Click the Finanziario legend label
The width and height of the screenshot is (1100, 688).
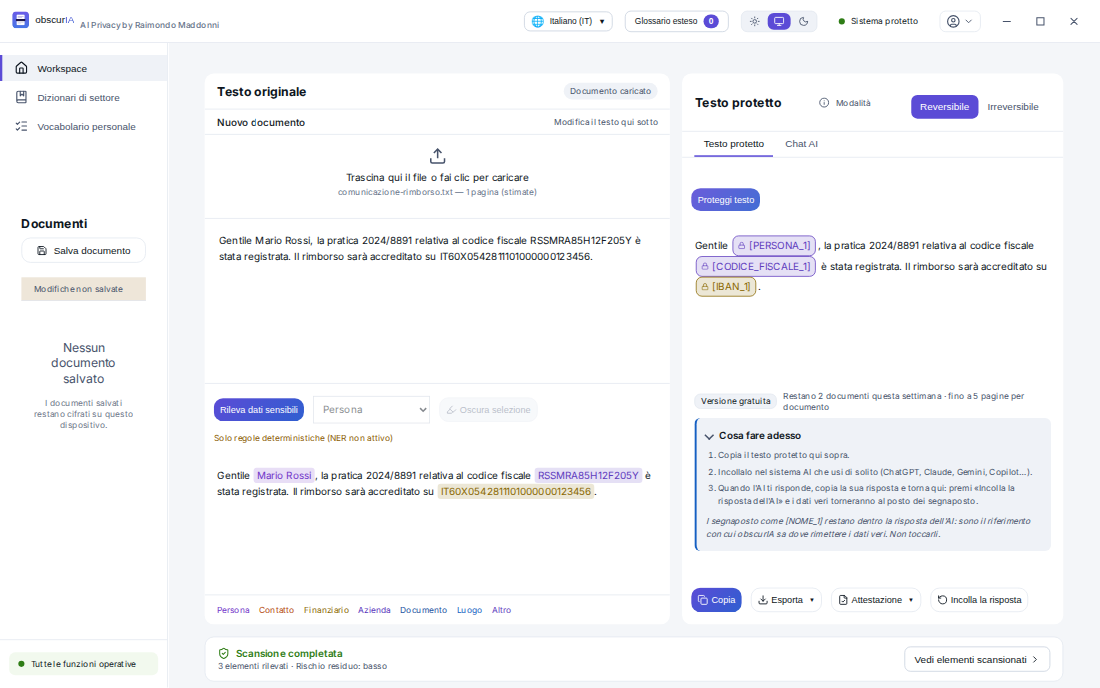coord(326,610)
